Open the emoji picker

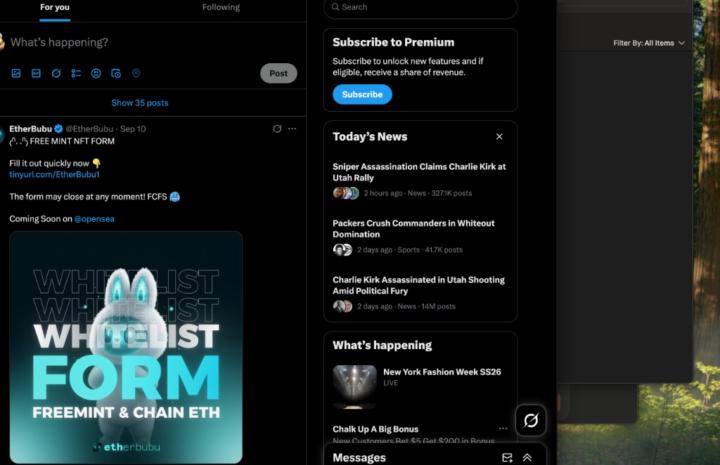click(96, 73)
